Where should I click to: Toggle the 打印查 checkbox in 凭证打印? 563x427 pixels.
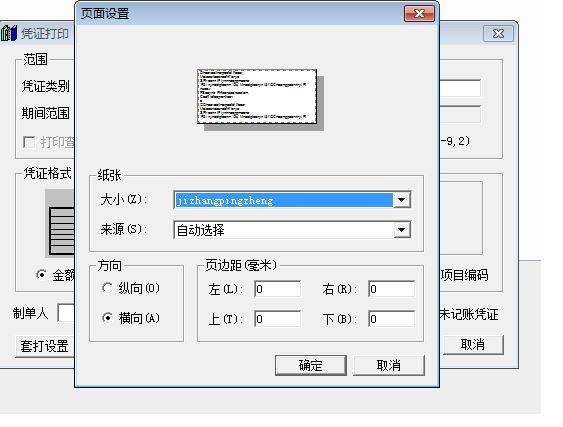[x=29, y=142]
